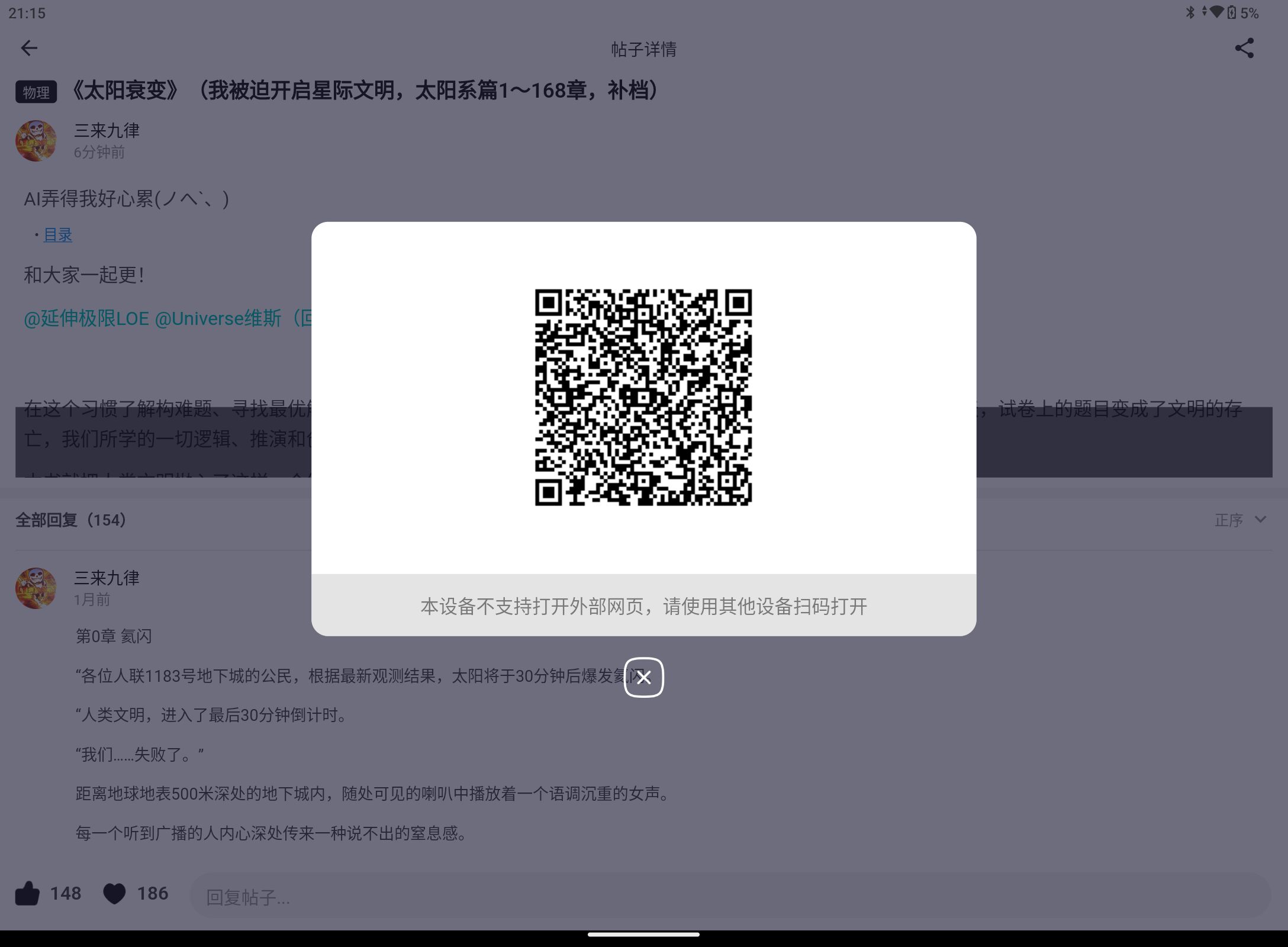Viewport: 1288px width, 947px height.
Task: Expand the chevron next to 正序
Action: [x=1260, y=520]
